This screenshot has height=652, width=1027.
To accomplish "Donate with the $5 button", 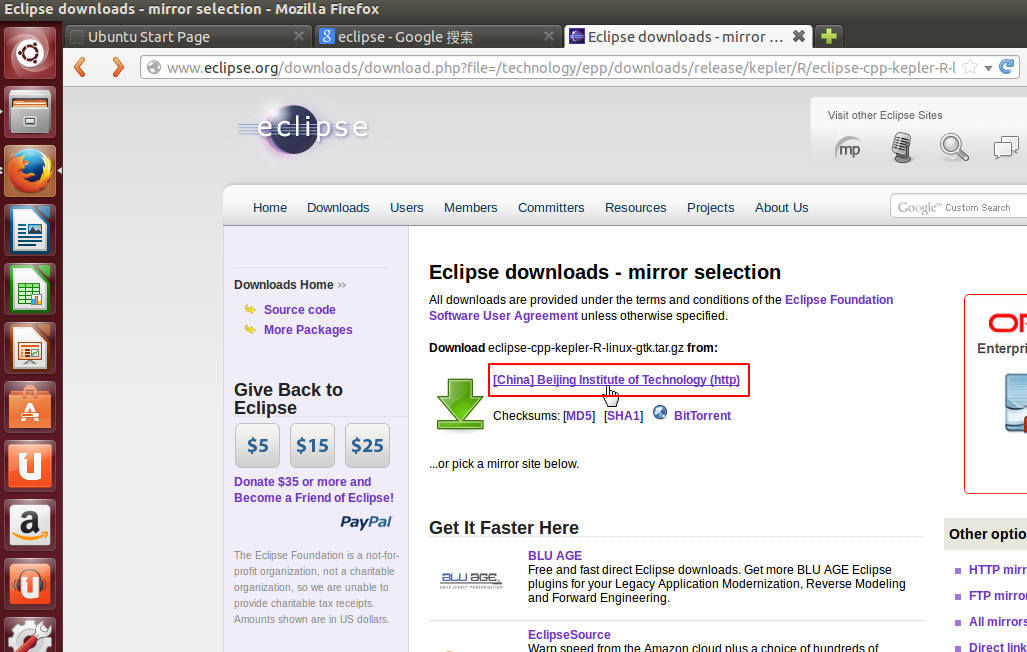I will coord(257,446).
